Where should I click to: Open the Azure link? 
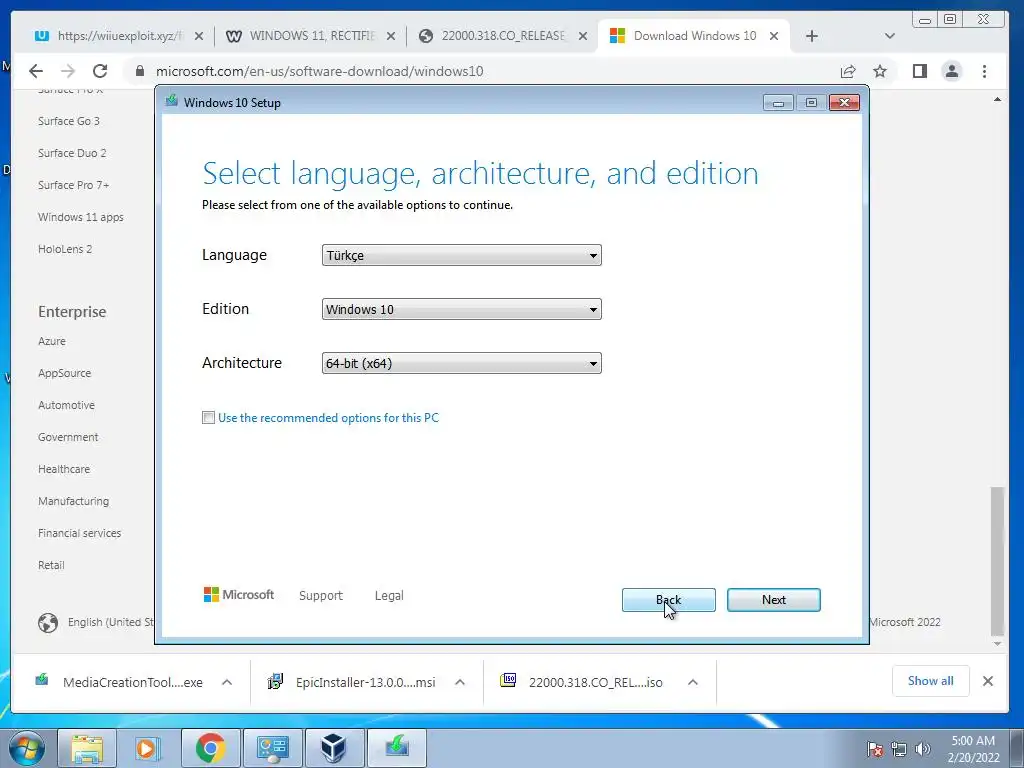coord(52,342)
